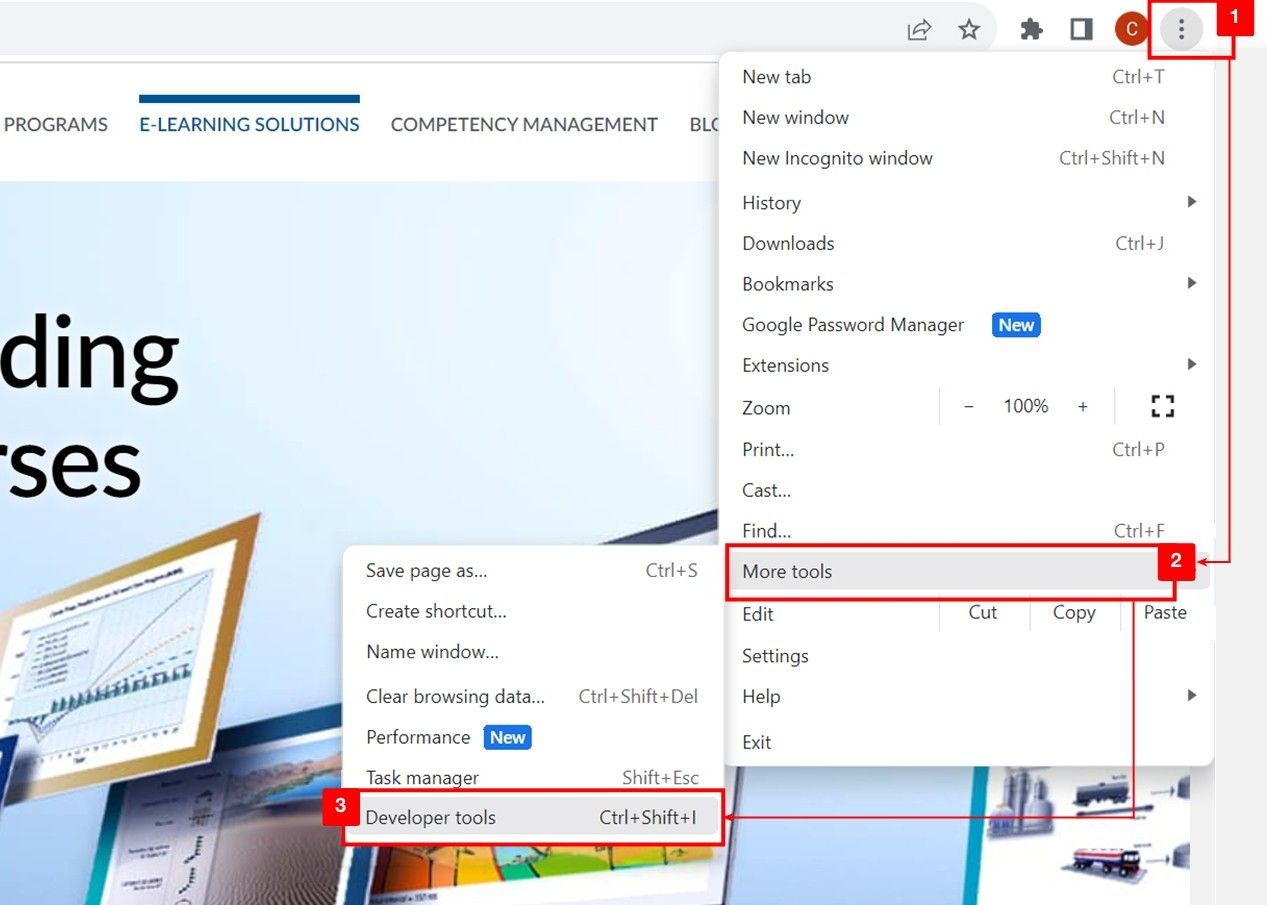Screen dimensions: 1267x905
Task: Choose Exit to close Chrome
Action: (966, 742)
